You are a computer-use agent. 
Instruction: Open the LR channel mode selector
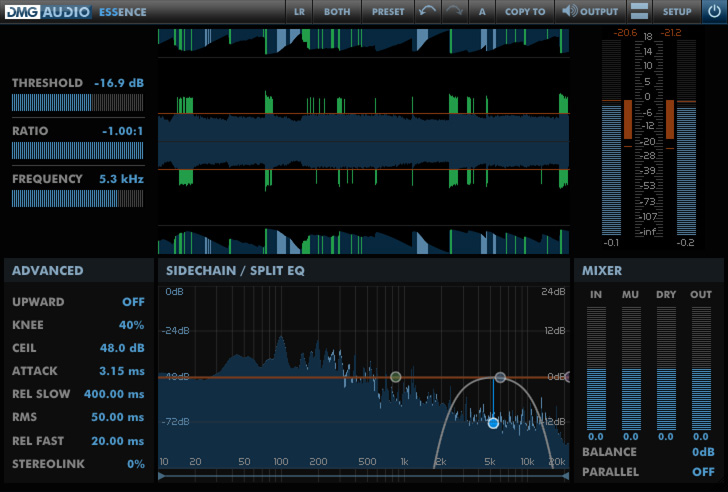(x=299, y=12)
